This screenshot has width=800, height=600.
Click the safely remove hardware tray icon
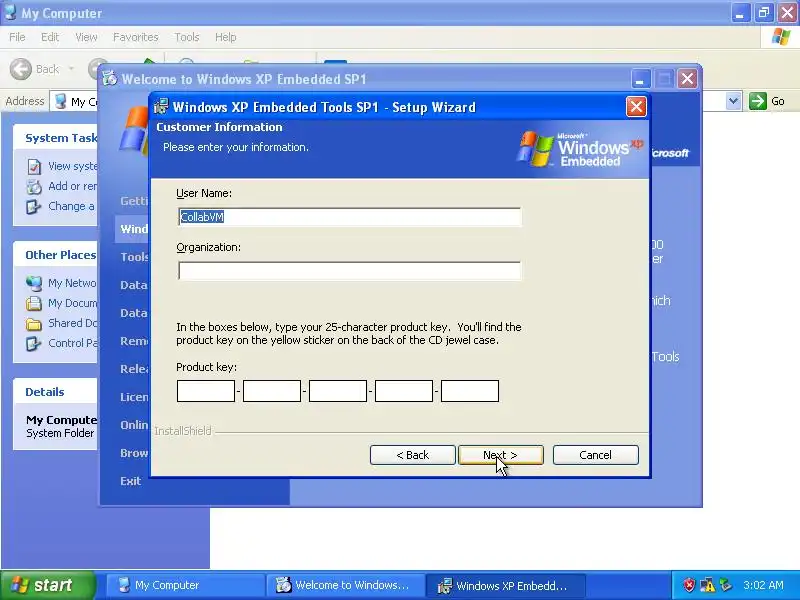click(x=726, y=585)
